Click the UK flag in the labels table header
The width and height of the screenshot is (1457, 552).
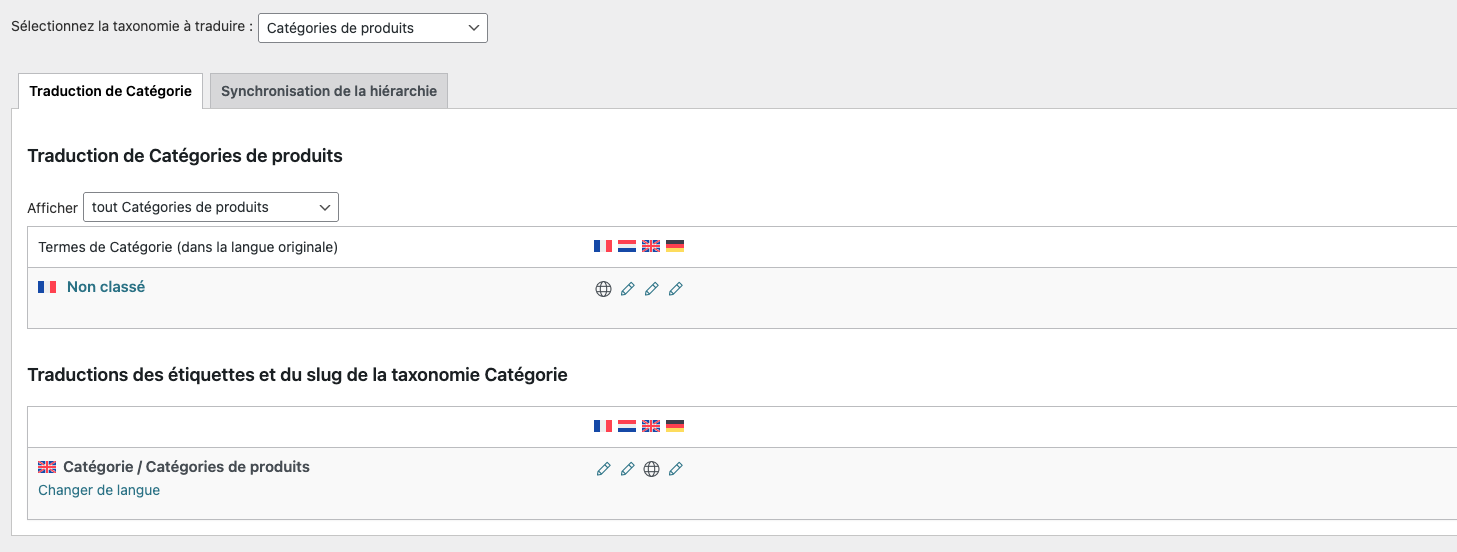pos(651,426)
